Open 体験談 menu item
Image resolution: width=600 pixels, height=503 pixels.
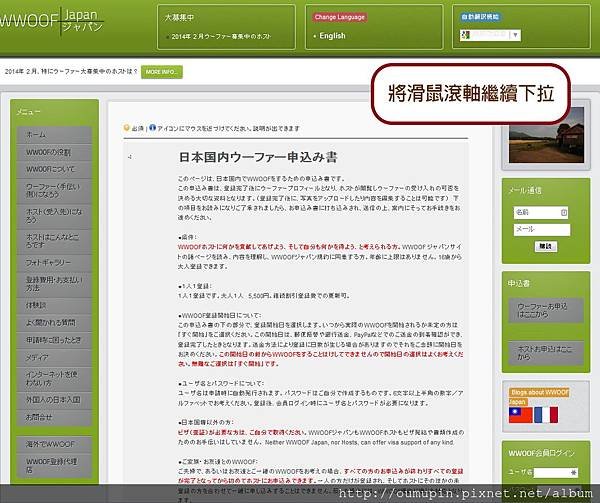[54, 306]
